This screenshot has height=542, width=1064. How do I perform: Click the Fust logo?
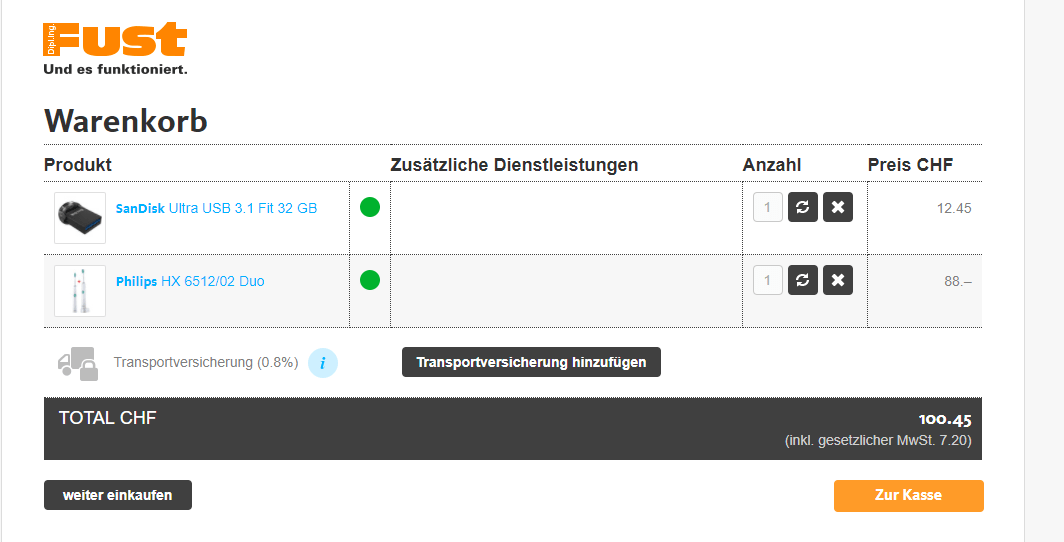pyautogui.click(x=115, y=48)
